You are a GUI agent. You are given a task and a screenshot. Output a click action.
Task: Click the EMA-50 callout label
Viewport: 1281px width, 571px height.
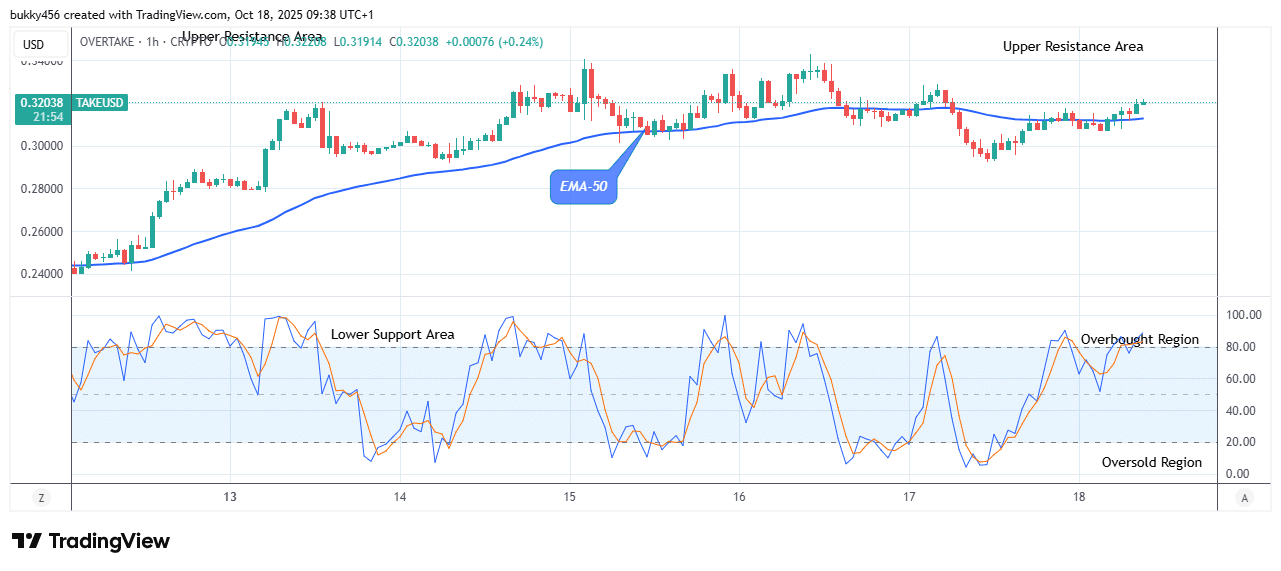pyautogui.click(x=584, y=186)
